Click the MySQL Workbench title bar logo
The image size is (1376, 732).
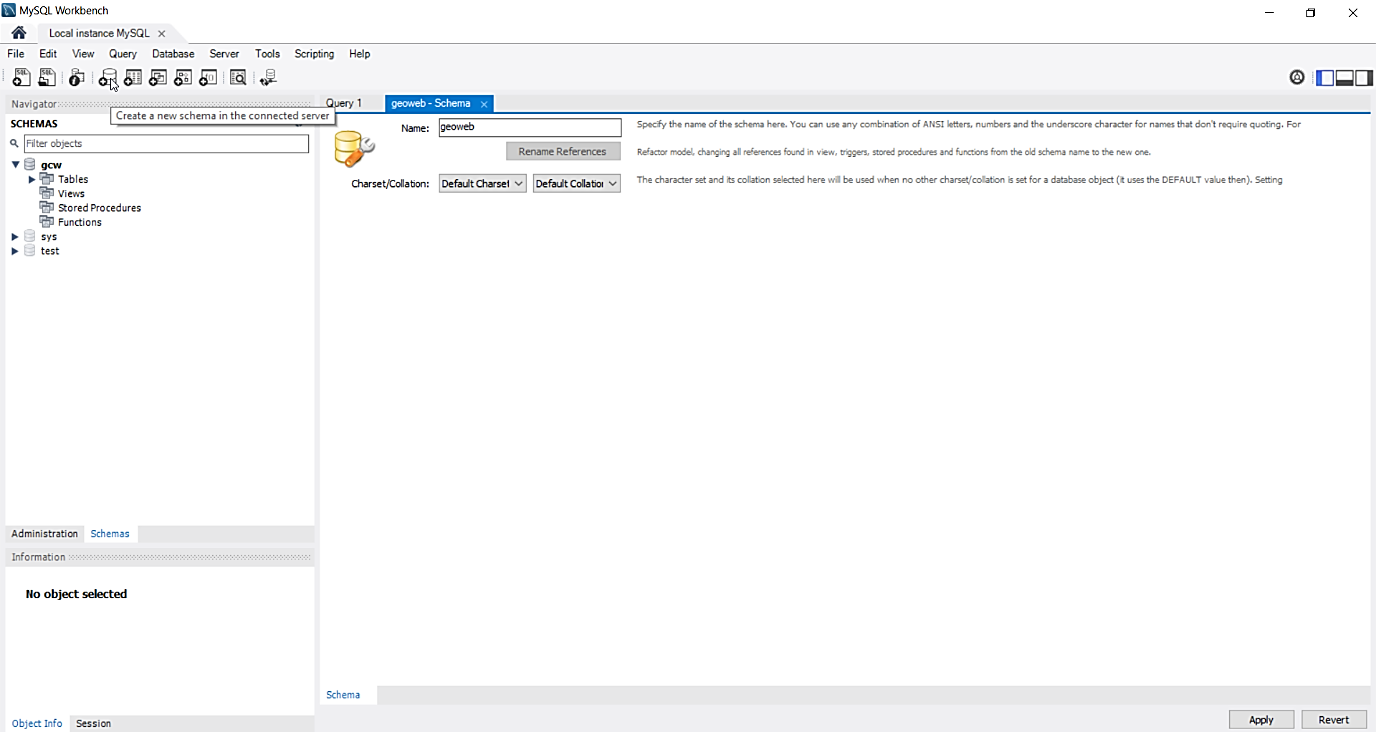coord(9,10)
